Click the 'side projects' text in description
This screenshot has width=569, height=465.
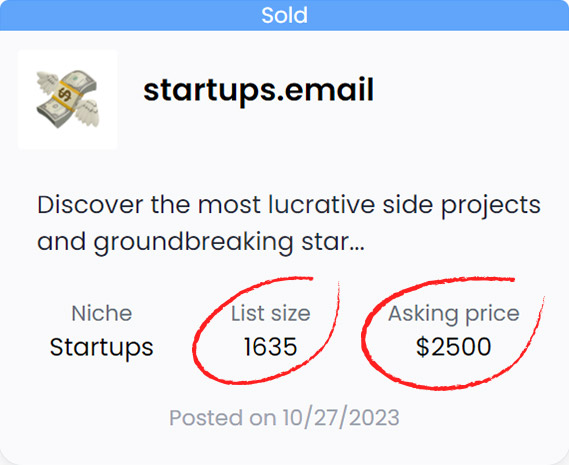pyautogui.click(x=462, y=206)
